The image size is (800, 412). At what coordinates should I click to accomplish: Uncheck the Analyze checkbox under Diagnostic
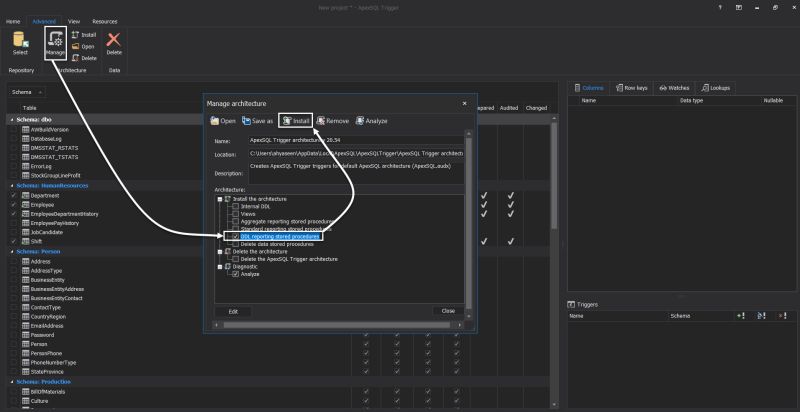pyautogui.click(x=235, y=274)
